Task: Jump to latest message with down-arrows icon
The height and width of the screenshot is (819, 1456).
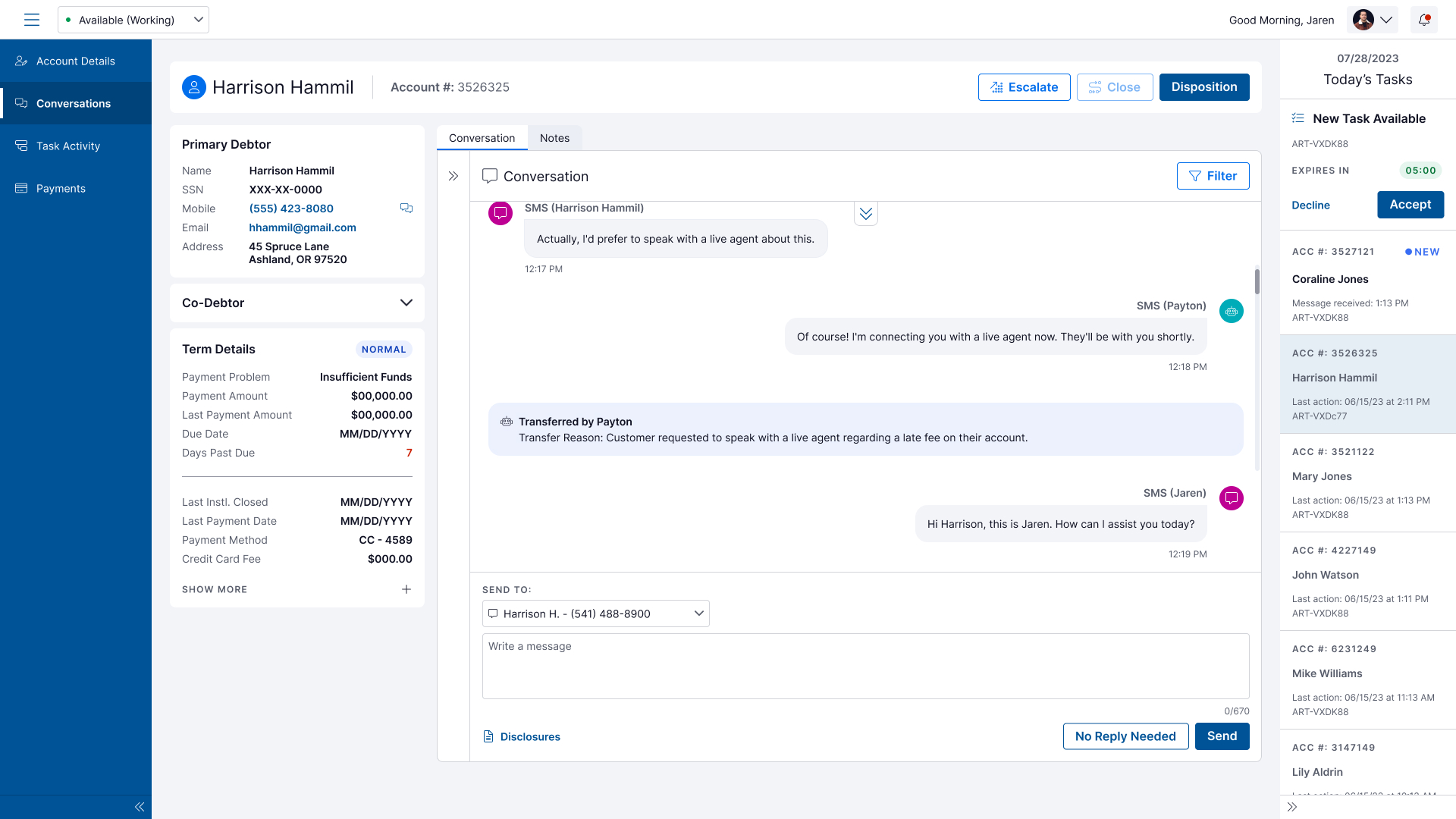Action: coord(865,214)
